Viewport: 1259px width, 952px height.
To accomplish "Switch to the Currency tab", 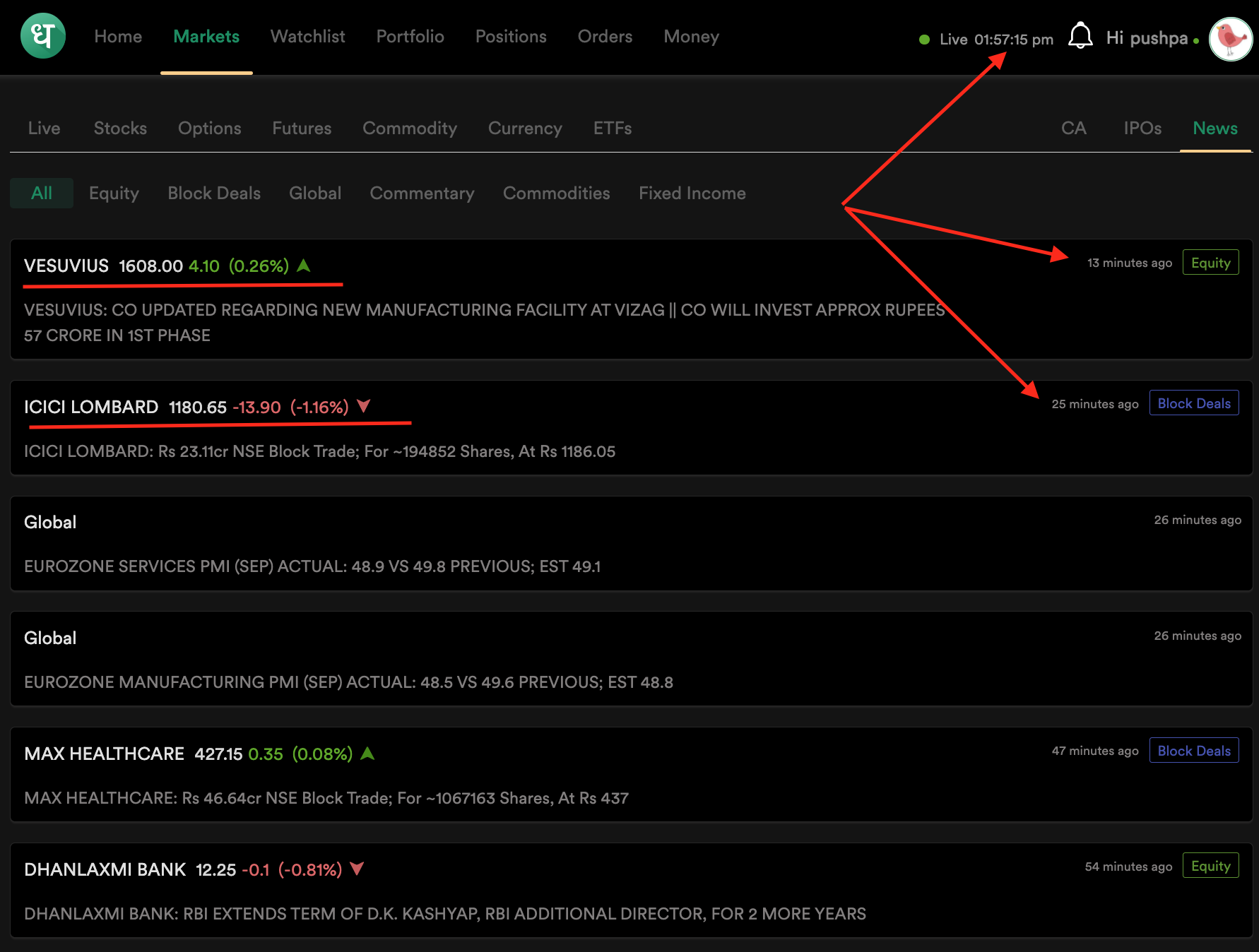I will tap(525, 128).
